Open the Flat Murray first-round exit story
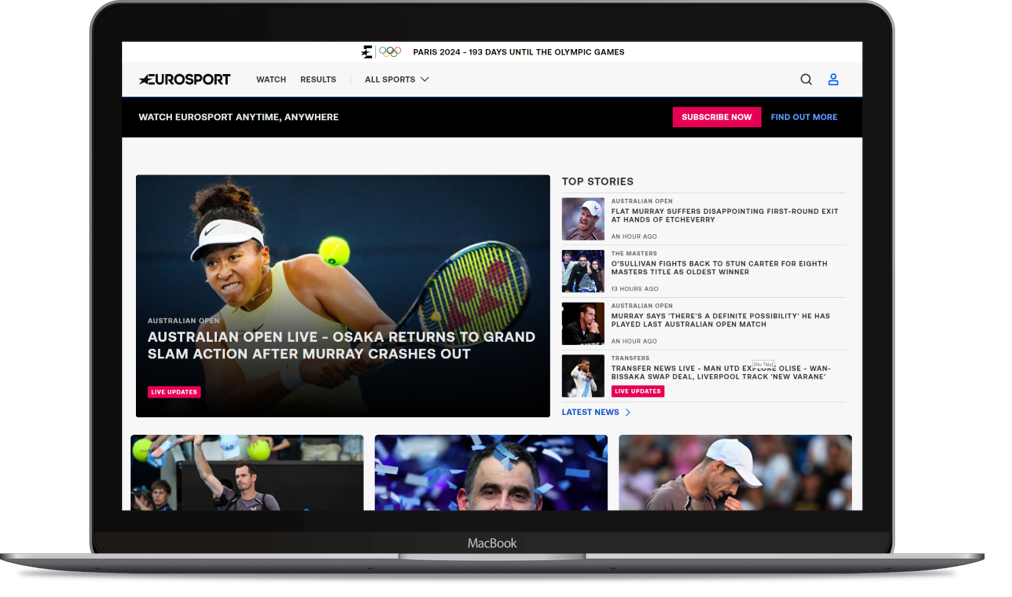 click(724, 215)
